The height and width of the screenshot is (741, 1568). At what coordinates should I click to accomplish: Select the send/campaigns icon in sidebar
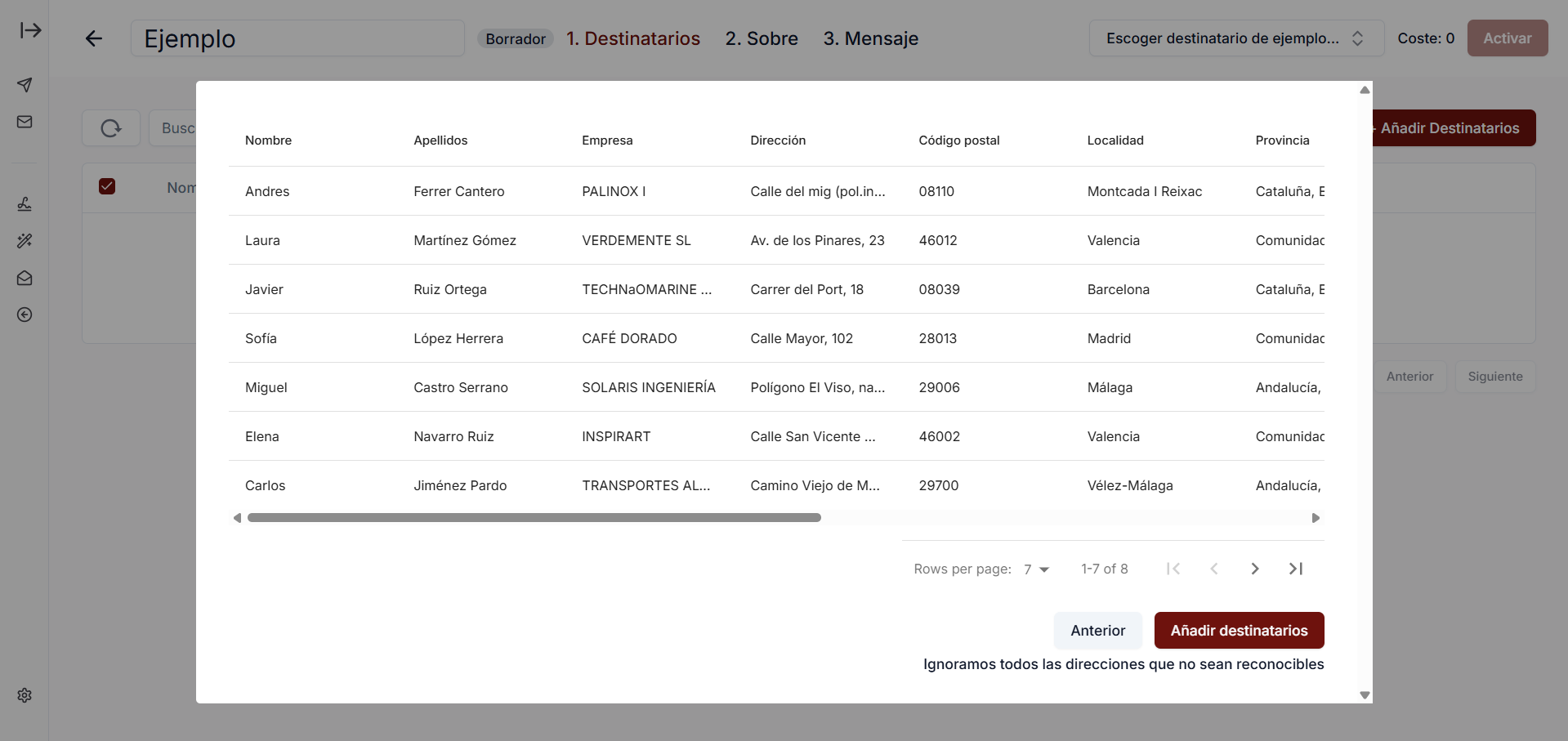pyautogui.click(x=25, y=85)
